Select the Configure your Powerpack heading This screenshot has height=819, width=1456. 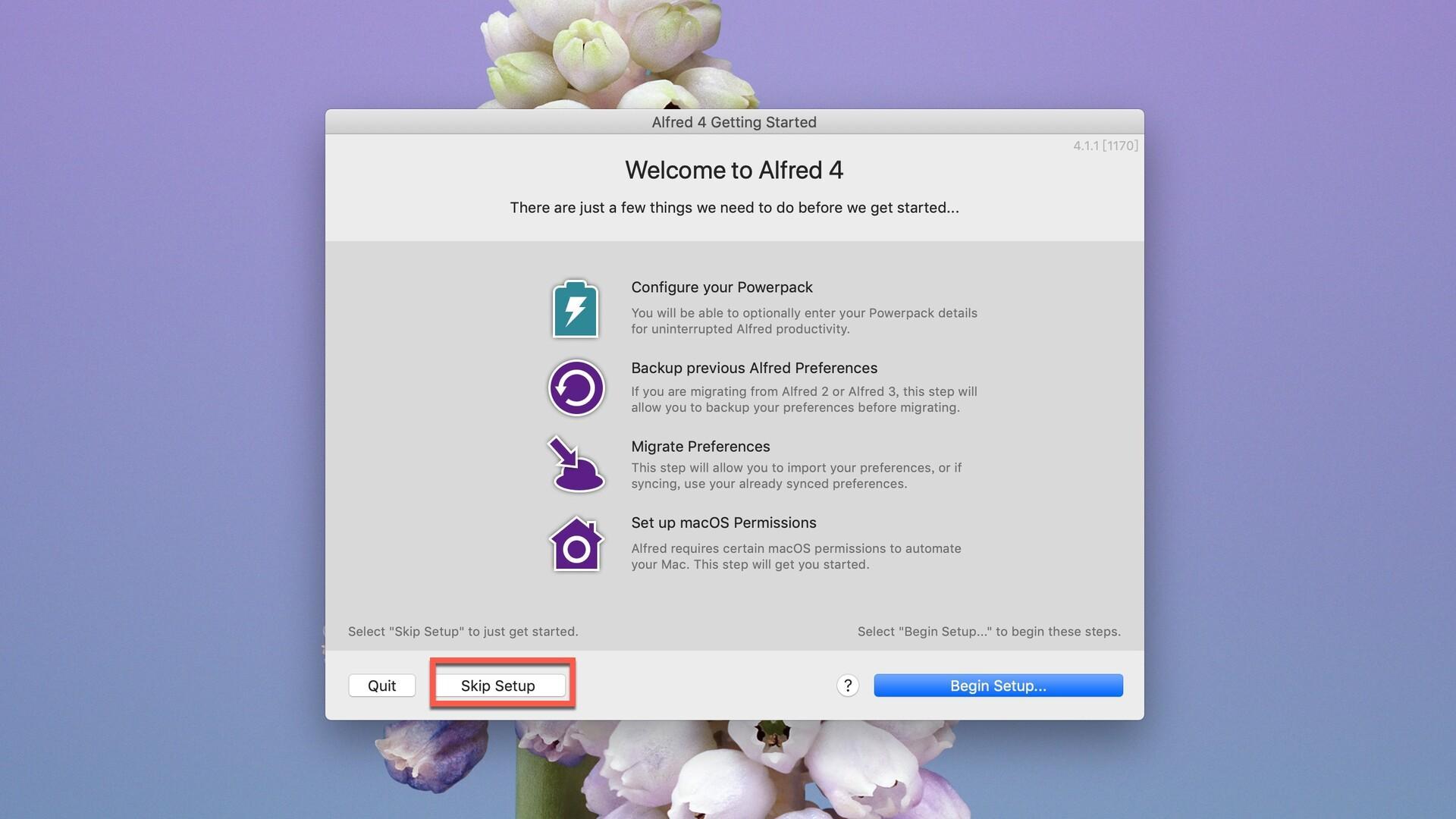click(721, 287)
